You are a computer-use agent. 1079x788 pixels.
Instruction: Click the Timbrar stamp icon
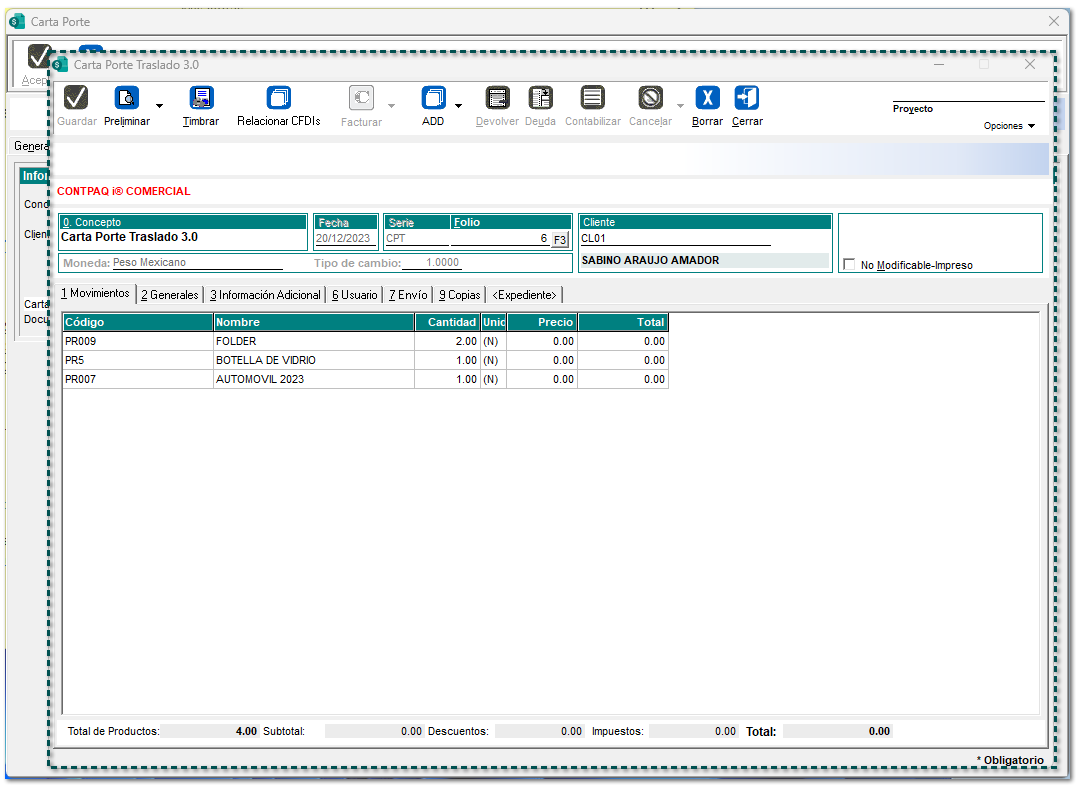201,98
